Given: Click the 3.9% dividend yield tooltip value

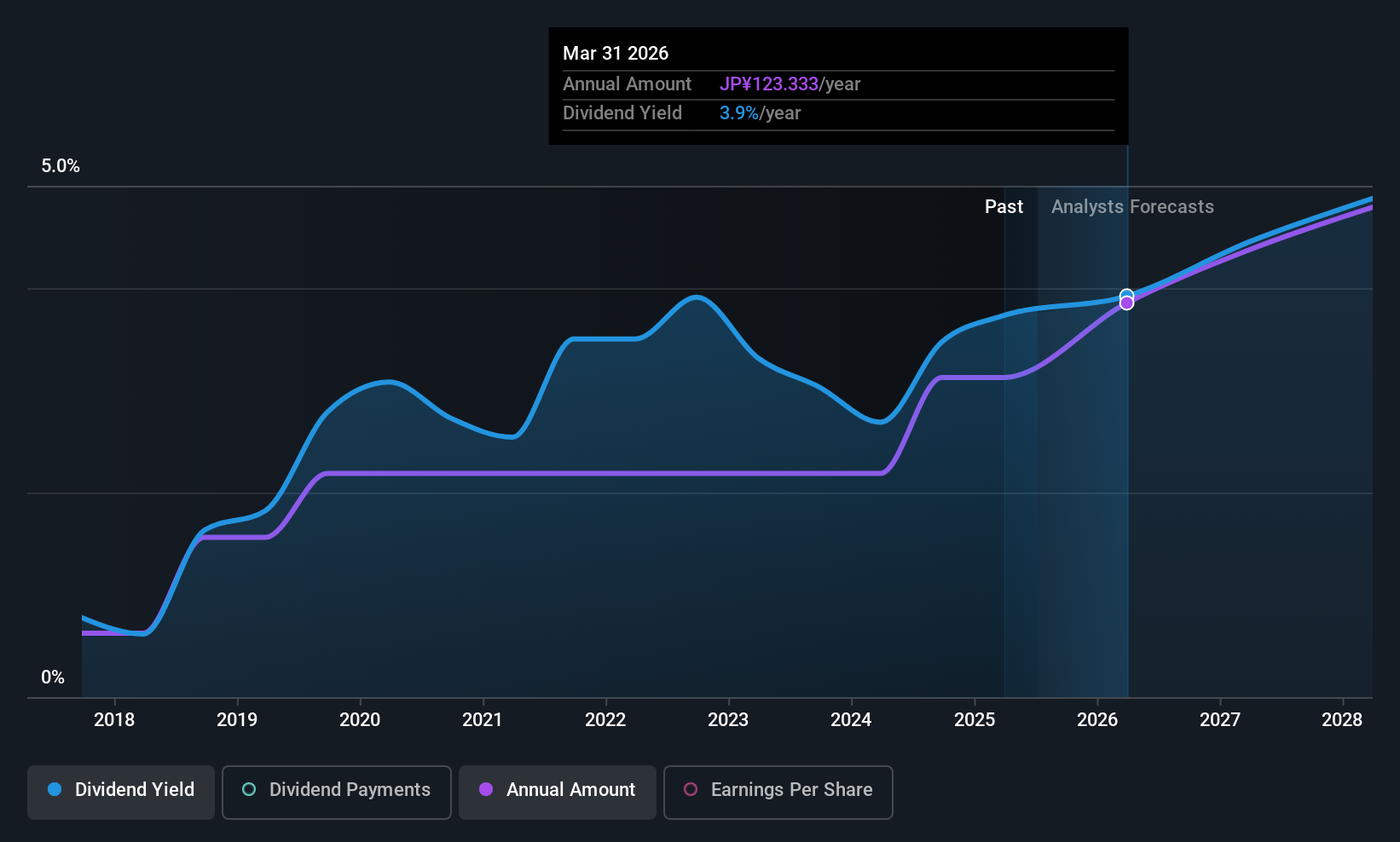Looking at the screenshot, I should [739, 112].
